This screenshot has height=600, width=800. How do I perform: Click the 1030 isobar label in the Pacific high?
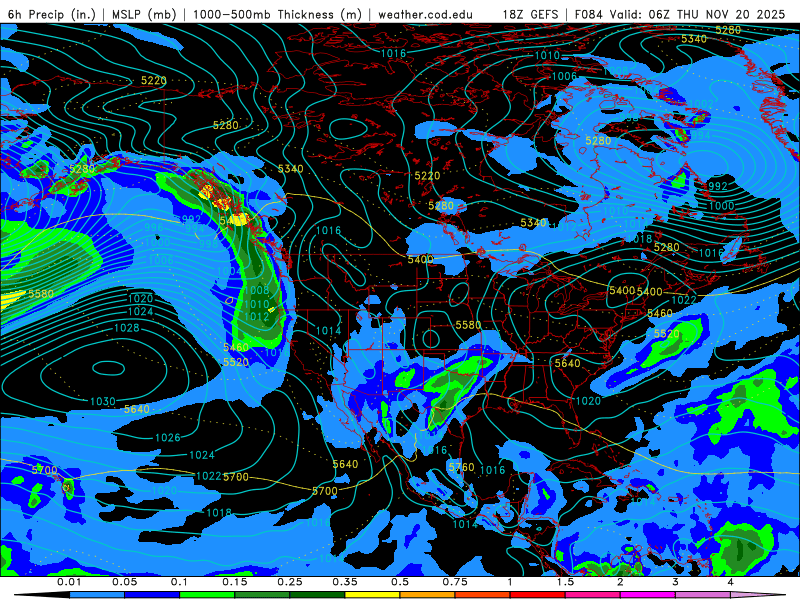click(x=103, y=402)
